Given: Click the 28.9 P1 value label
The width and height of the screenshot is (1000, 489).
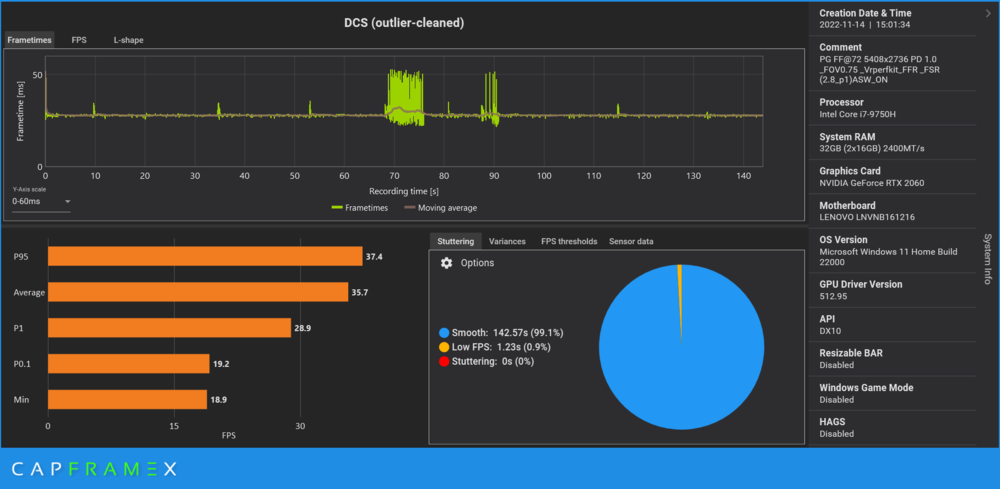Looking at the screenshot, I should [x=302, y=328].
